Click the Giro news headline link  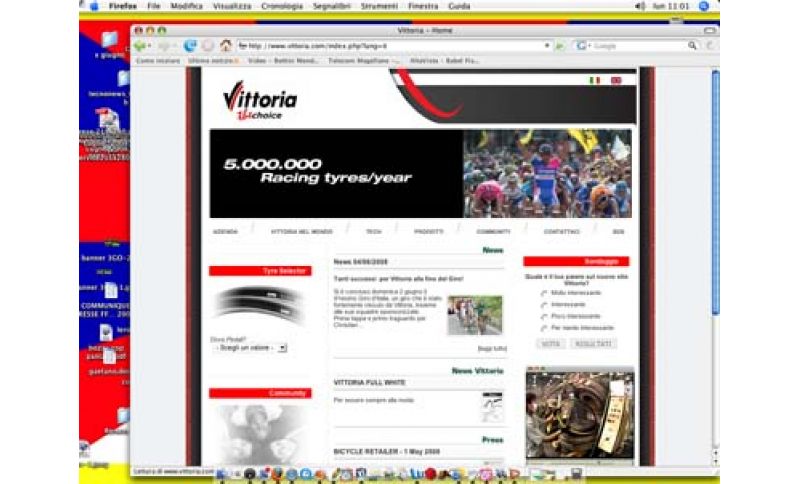point(398,279)
